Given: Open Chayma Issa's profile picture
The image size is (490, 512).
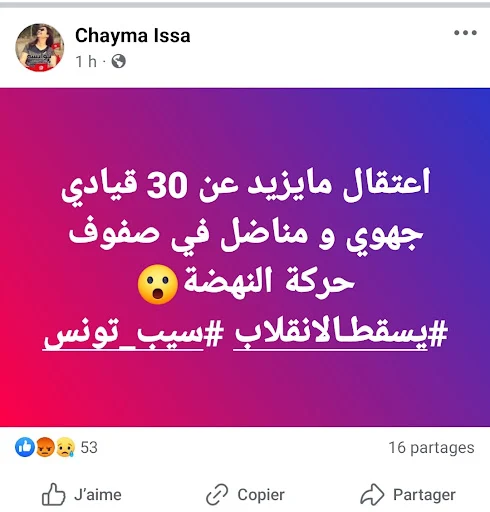Looking at the screenshot, I should [x=40, y=47].
